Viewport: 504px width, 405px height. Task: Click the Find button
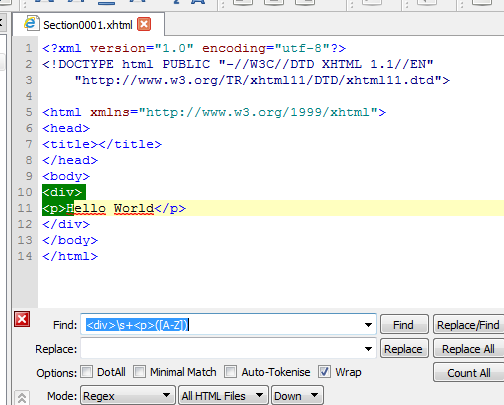tap(404, 324)
